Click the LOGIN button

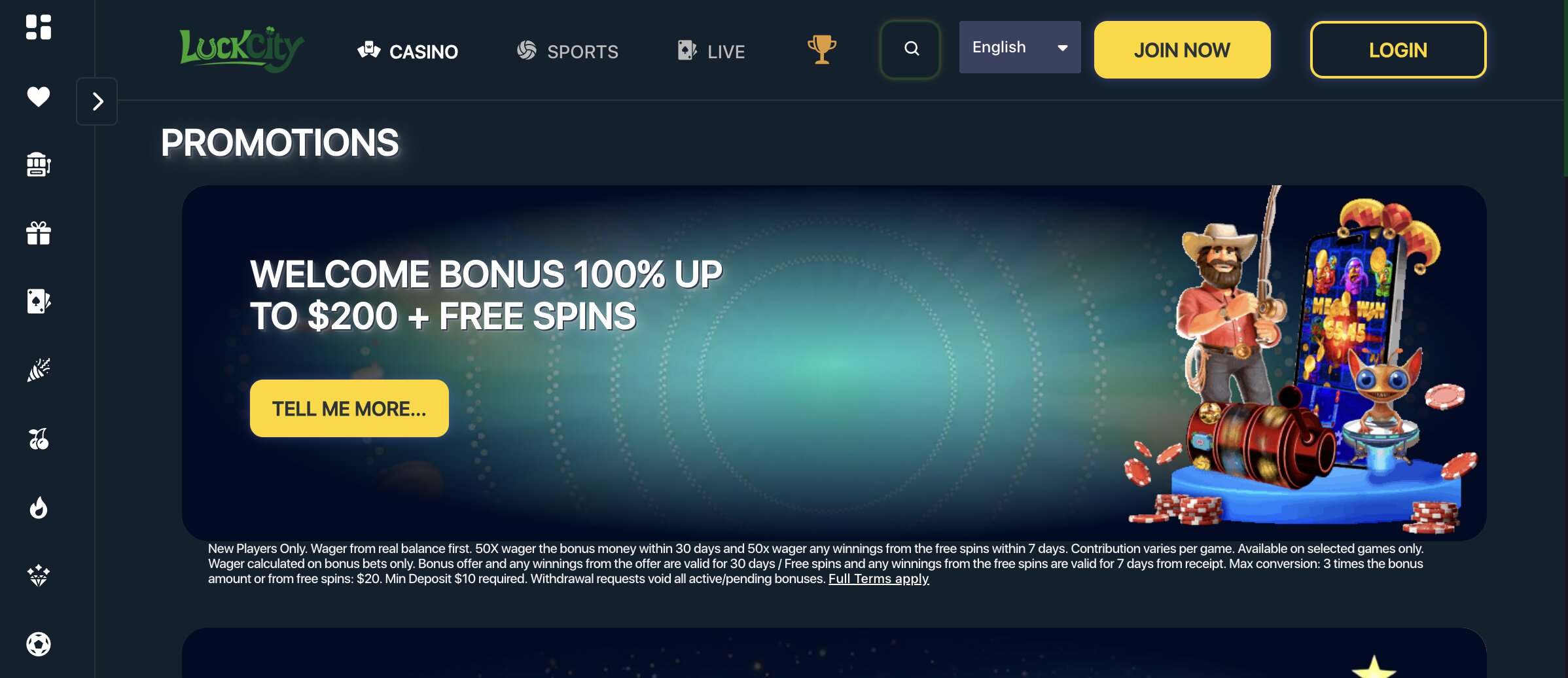click(1398, 50)
